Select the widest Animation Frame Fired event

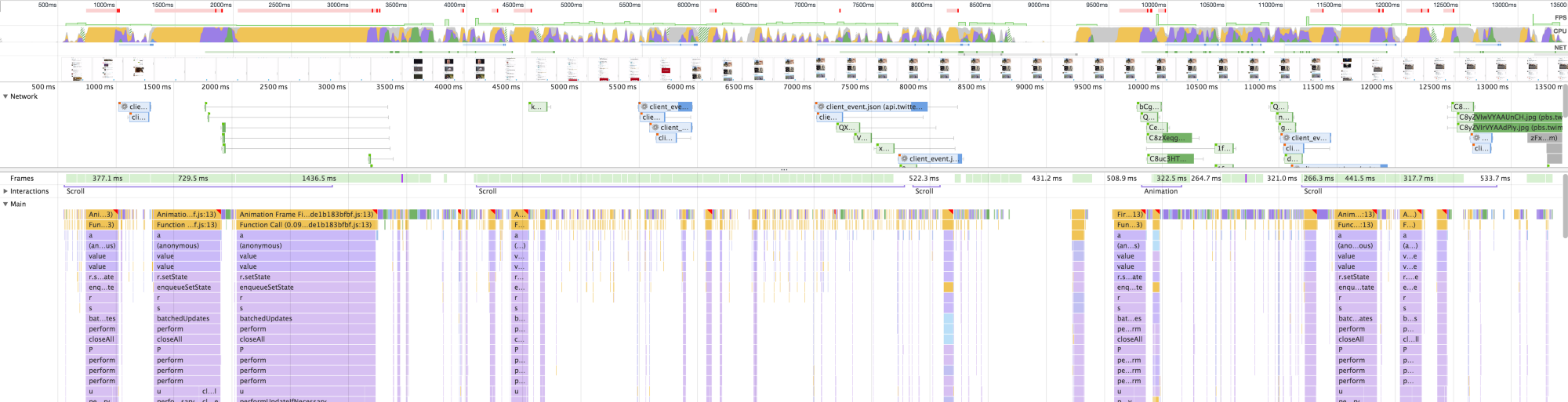(306, 215)
